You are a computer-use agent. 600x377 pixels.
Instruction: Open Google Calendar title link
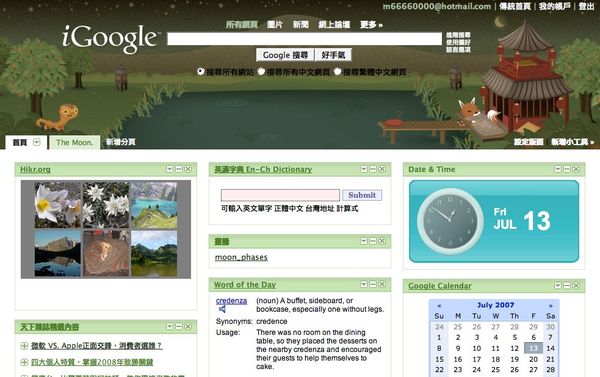[x=440, y=286]
